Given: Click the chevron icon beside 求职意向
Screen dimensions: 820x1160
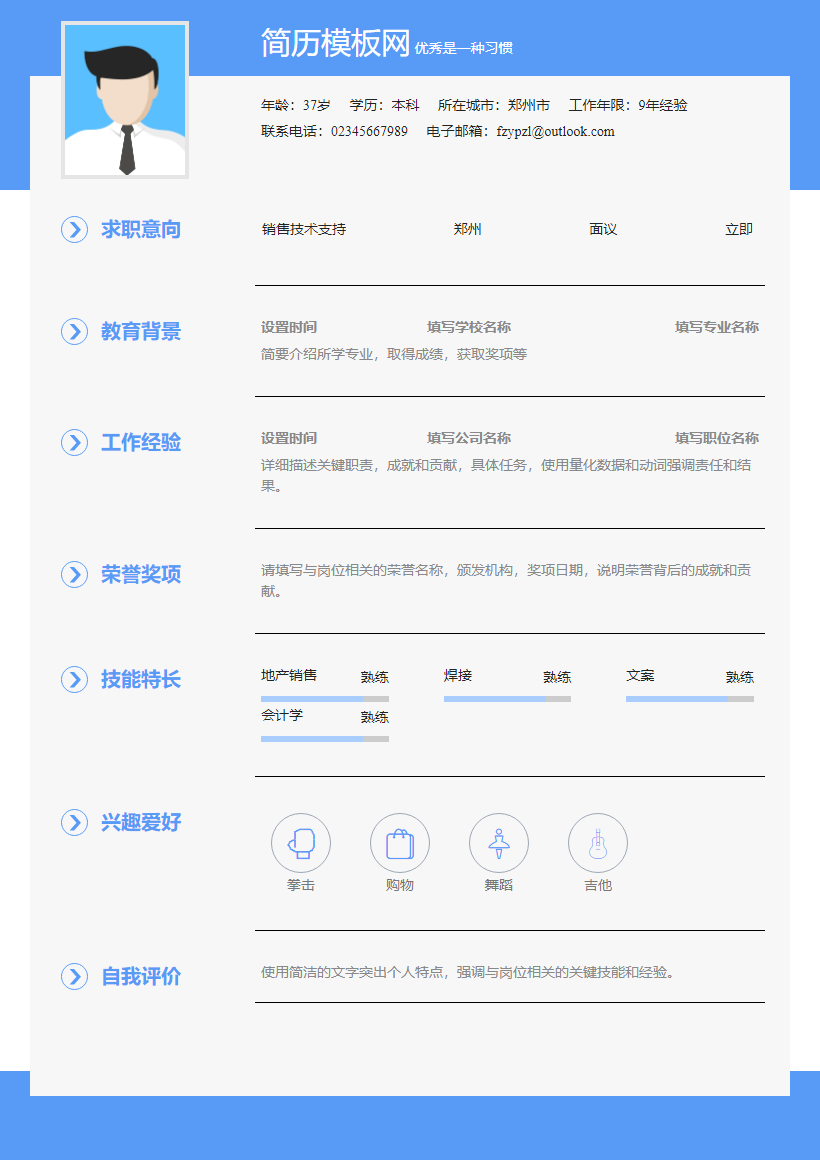Looking at the screenshot, I should pos(74,230).
